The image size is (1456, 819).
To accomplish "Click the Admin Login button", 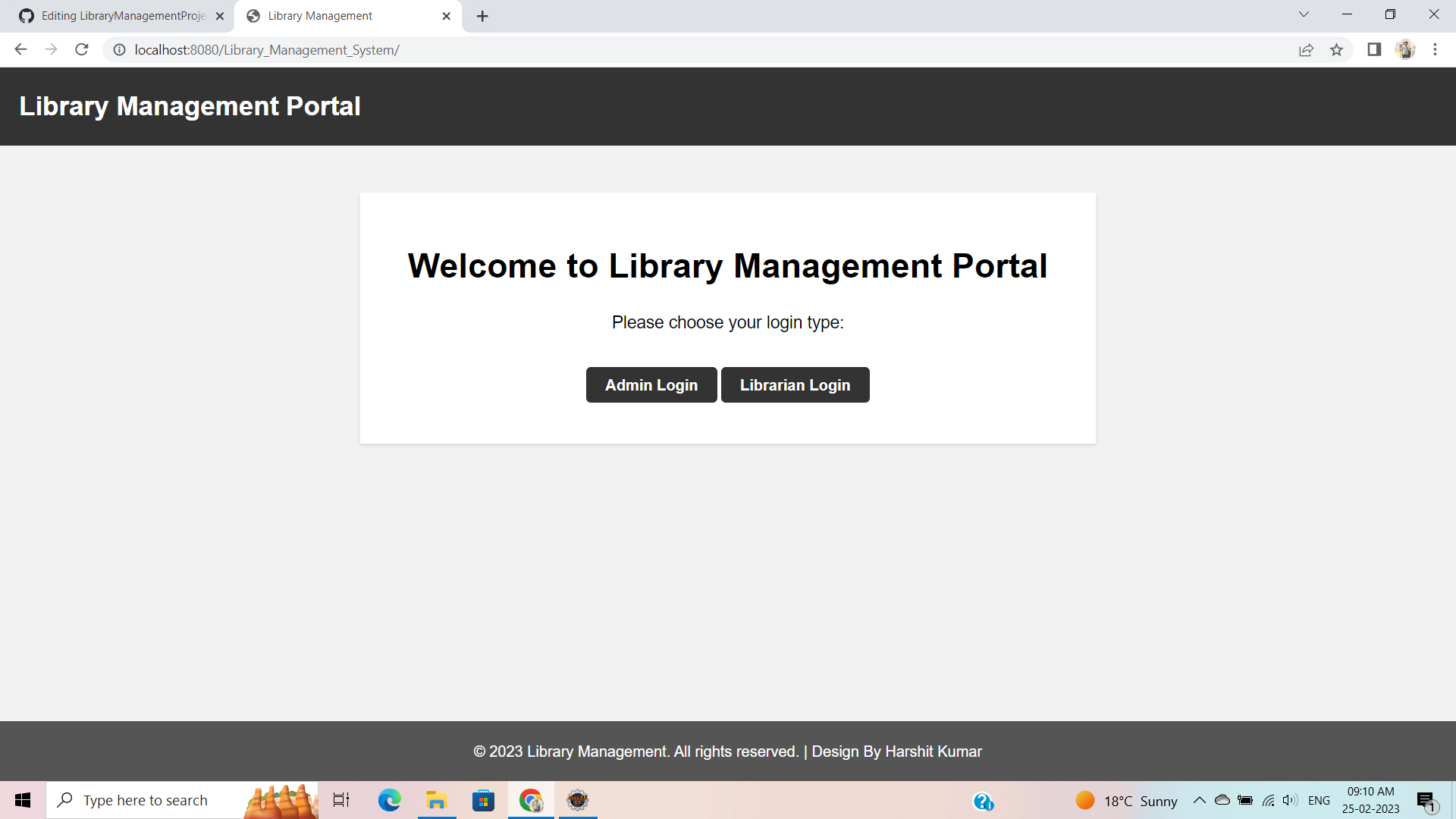I will [x=651, y=384].
